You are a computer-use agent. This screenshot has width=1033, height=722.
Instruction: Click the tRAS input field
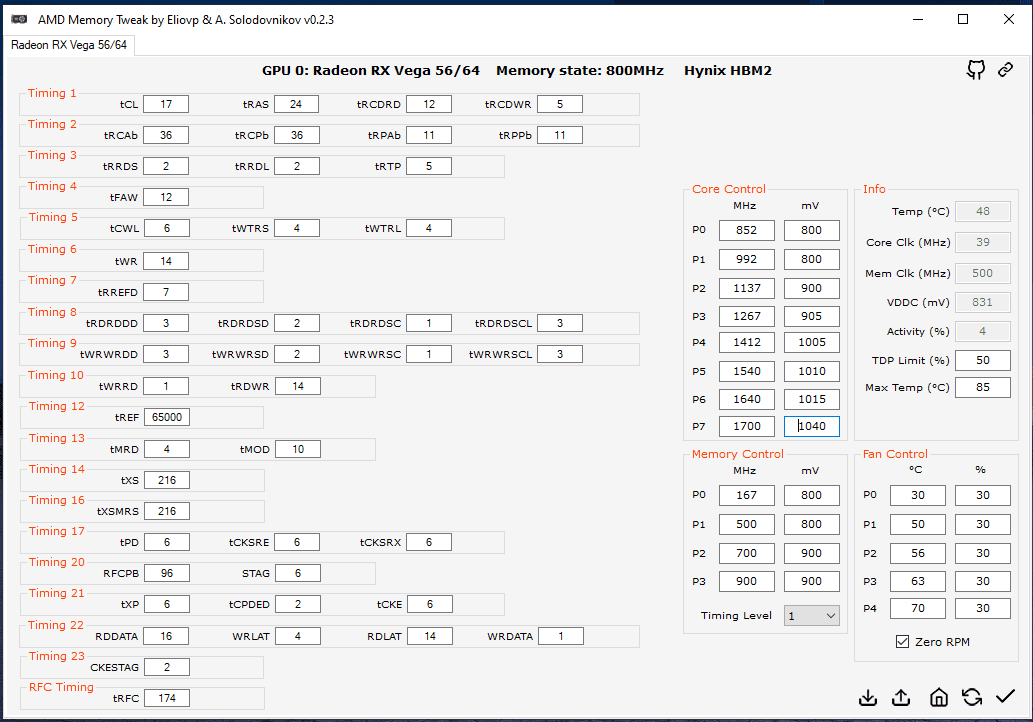(x=296, y=104)
